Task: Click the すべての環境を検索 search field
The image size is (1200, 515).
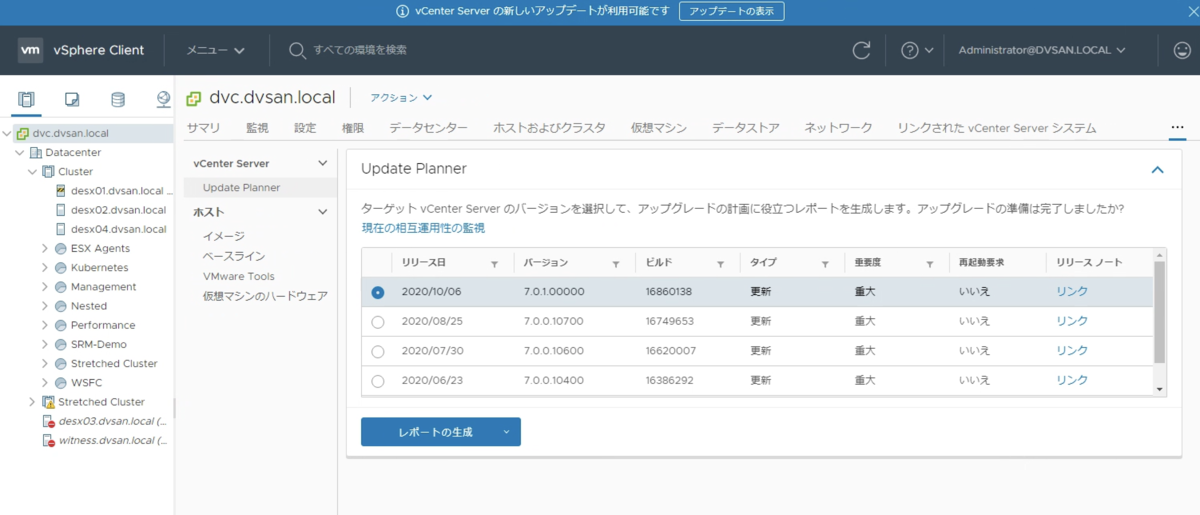Action: pos(360,50)
